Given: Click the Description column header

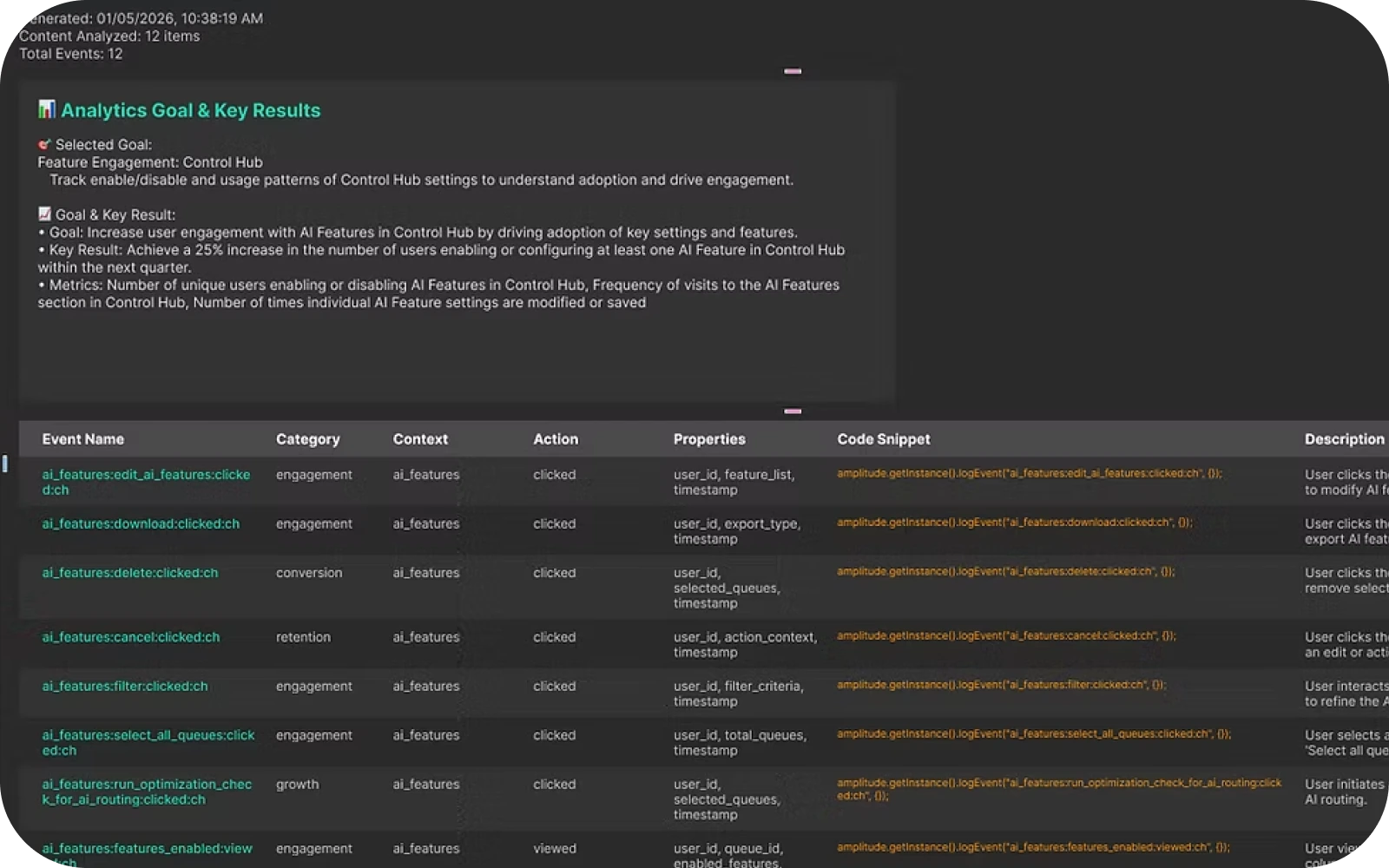Looking at the screenshot, I should (1345, 439).
